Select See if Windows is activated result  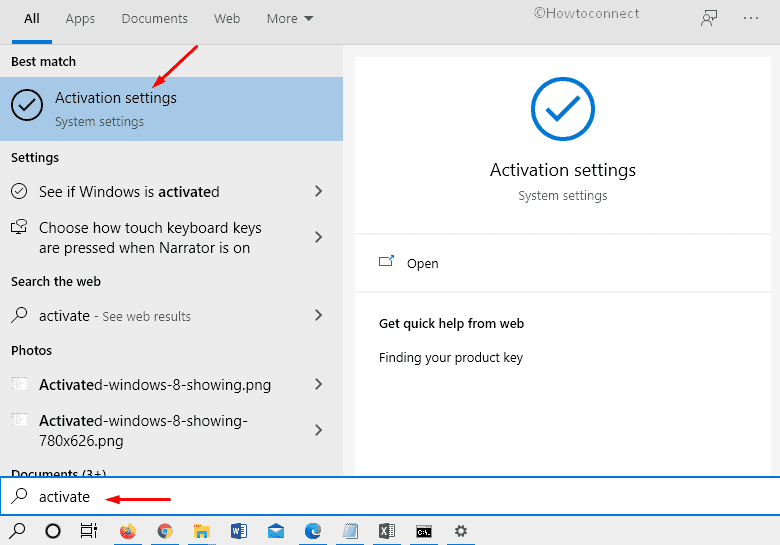[x=171, y=191]
